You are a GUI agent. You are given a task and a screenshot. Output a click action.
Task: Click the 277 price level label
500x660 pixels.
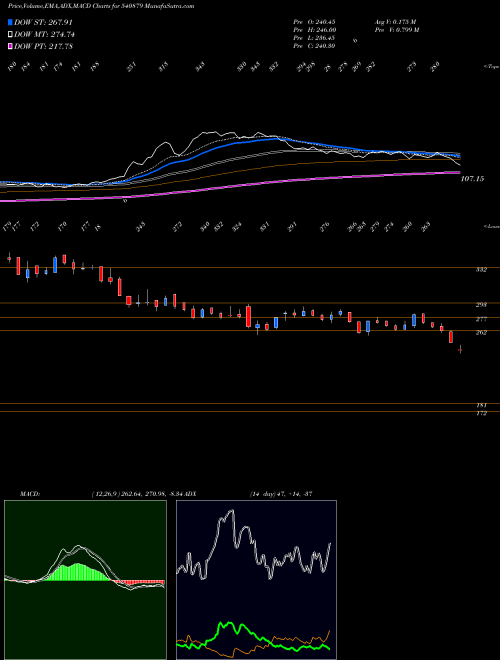tap(481, 319)
